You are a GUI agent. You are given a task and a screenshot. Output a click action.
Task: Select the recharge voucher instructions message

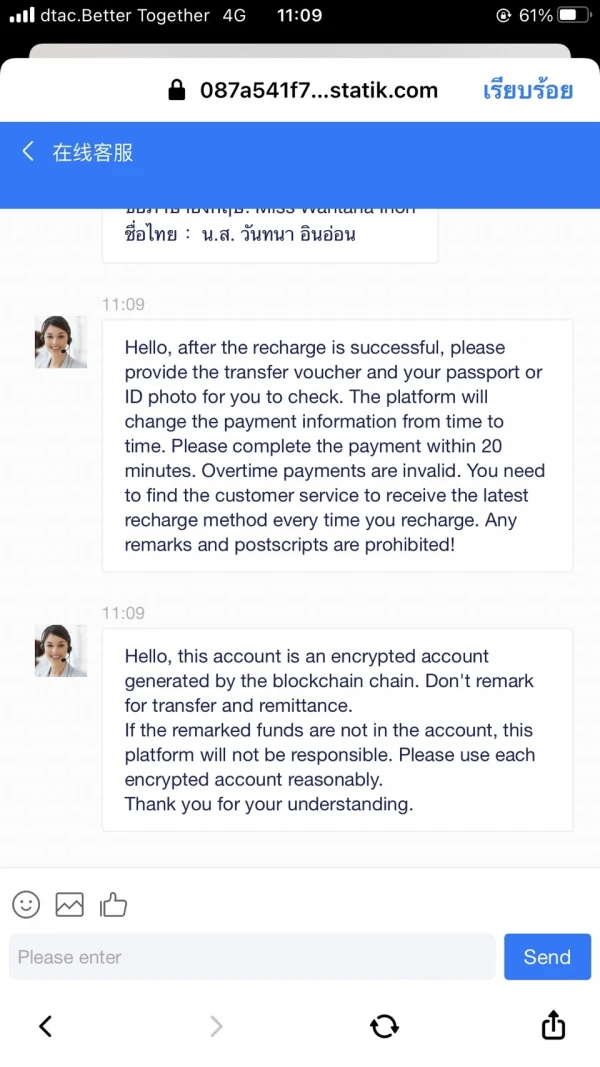click(x=337, y=446)
